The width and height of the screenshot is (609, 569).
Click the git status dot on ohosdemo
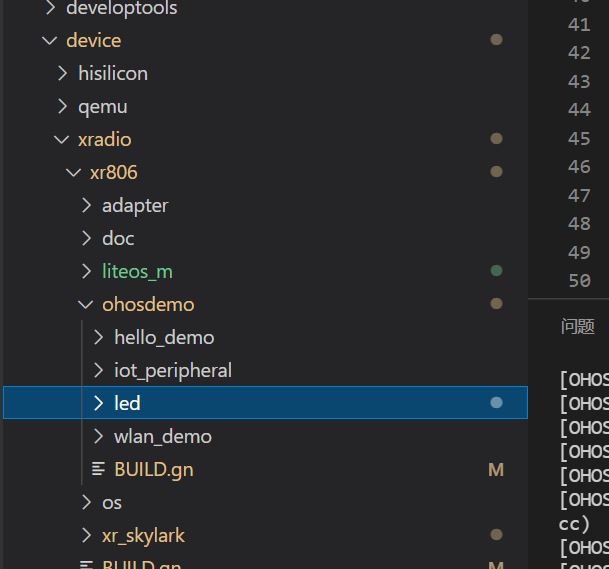(x=496, y=304)
